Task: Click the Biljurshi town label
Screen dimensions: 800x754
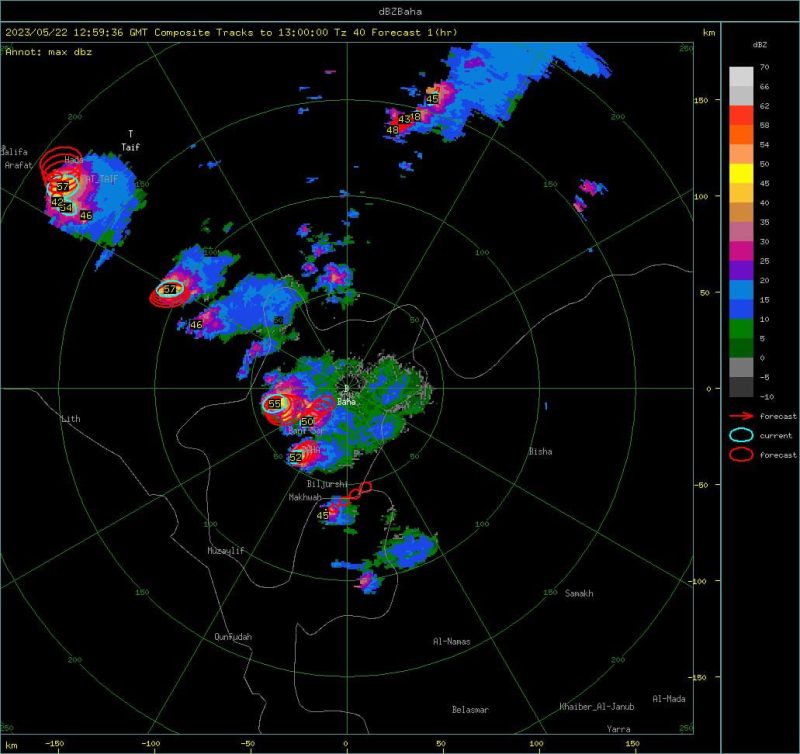Action: pos(327,483)
